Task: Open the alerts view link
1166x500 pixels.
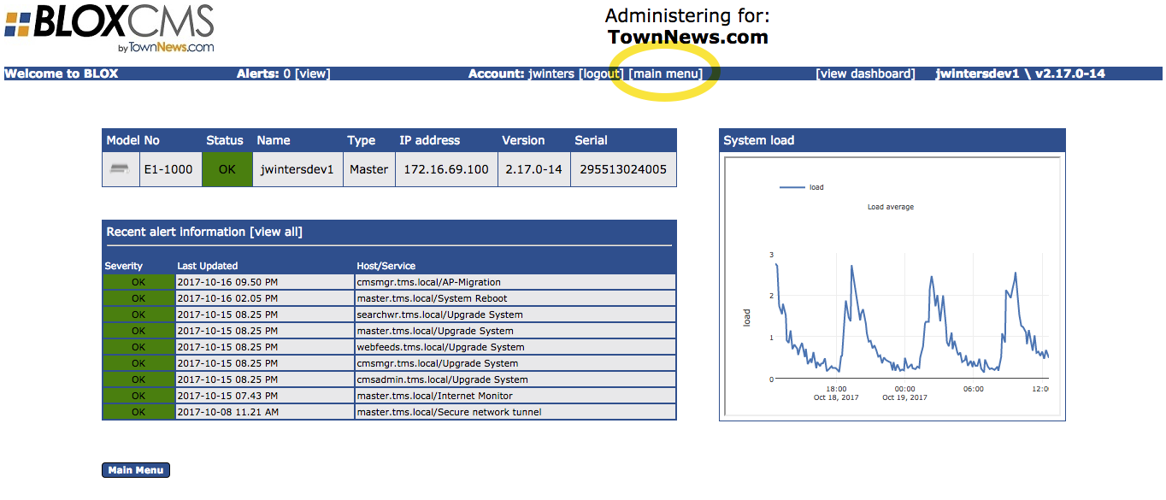Action: (312, 74)
